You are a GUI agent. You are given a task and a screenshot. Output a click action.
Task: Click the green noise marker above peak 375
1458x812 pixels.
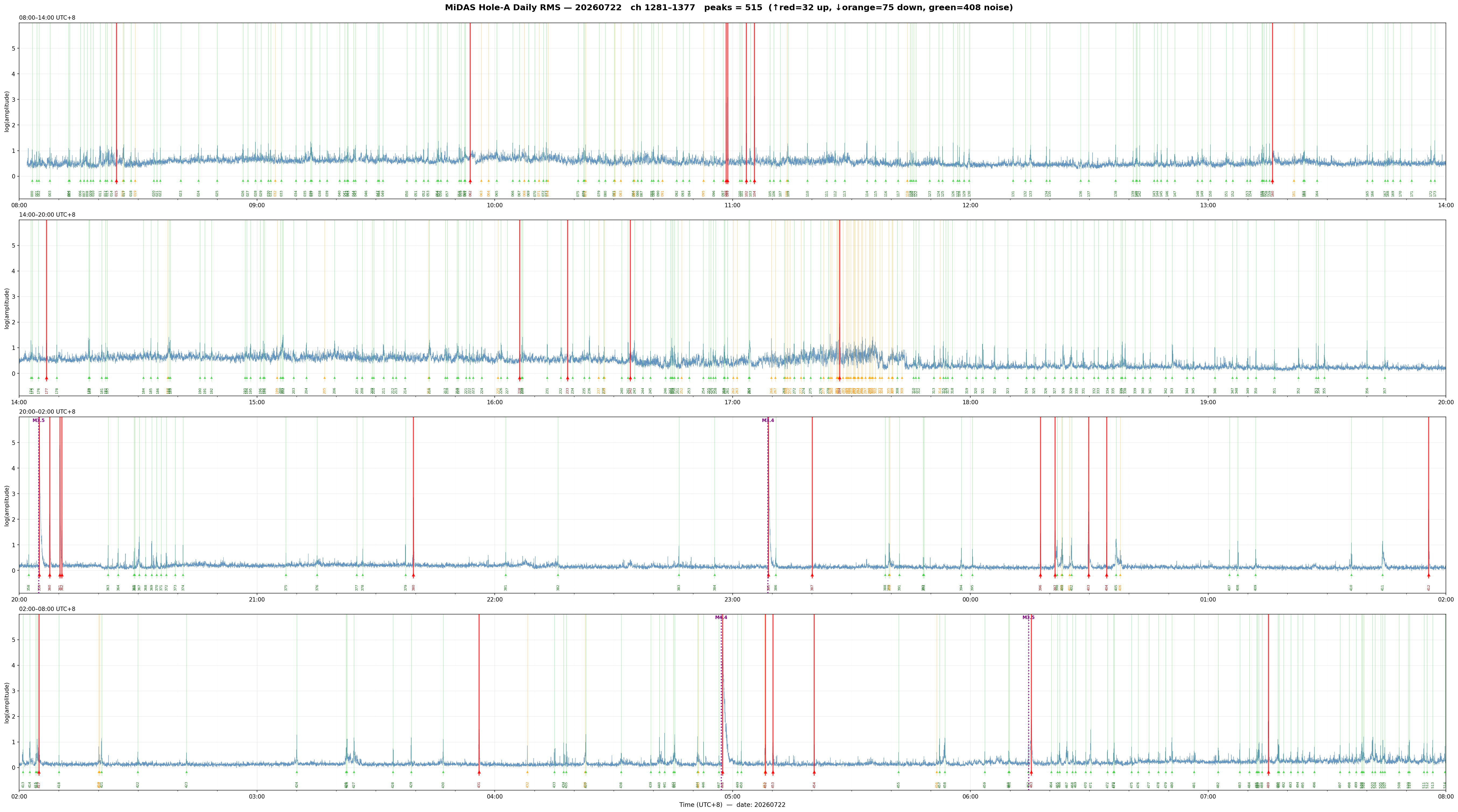point(286,575)
